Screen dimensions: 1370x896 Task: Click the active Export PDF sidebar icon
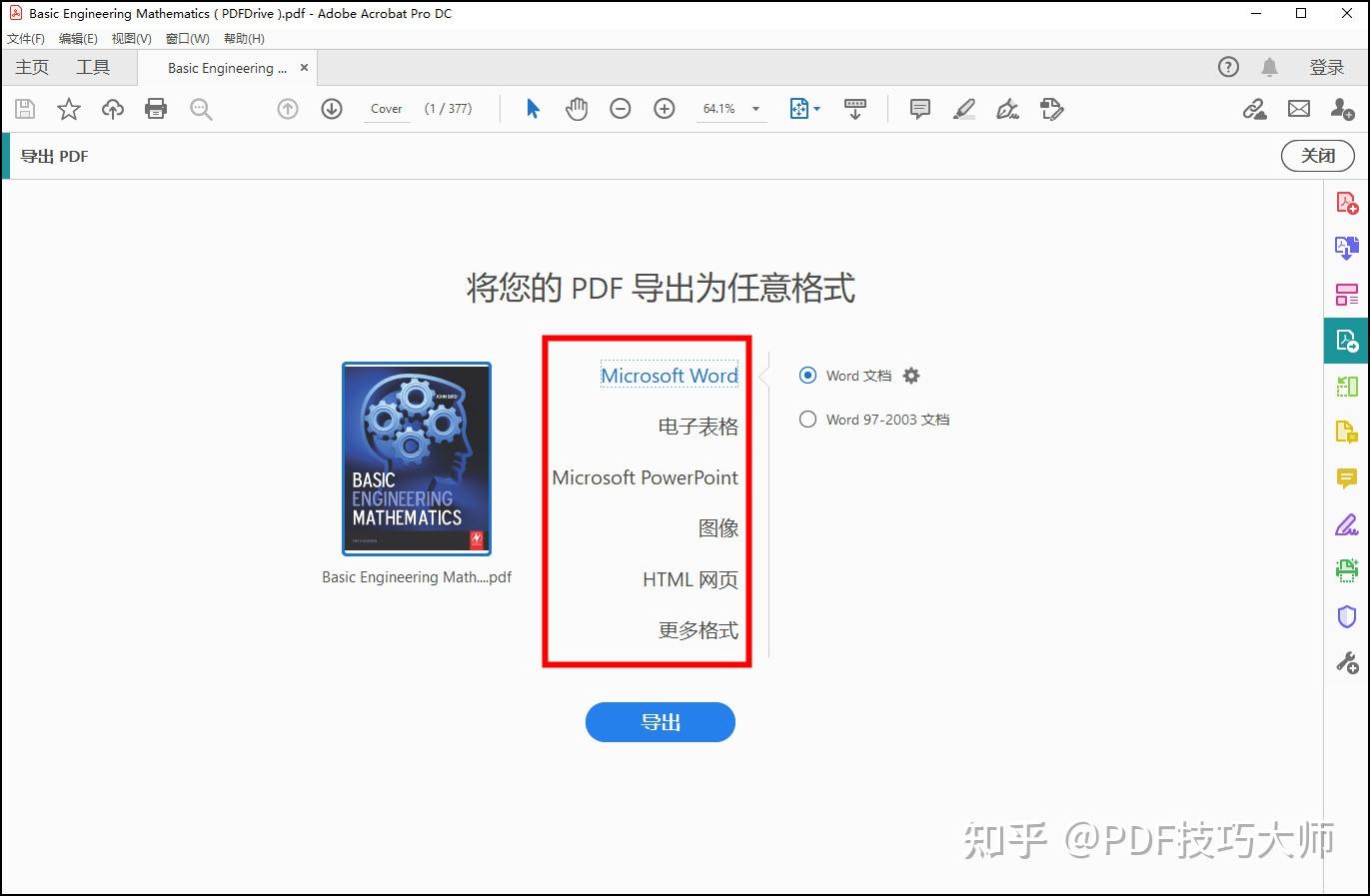1347,341
